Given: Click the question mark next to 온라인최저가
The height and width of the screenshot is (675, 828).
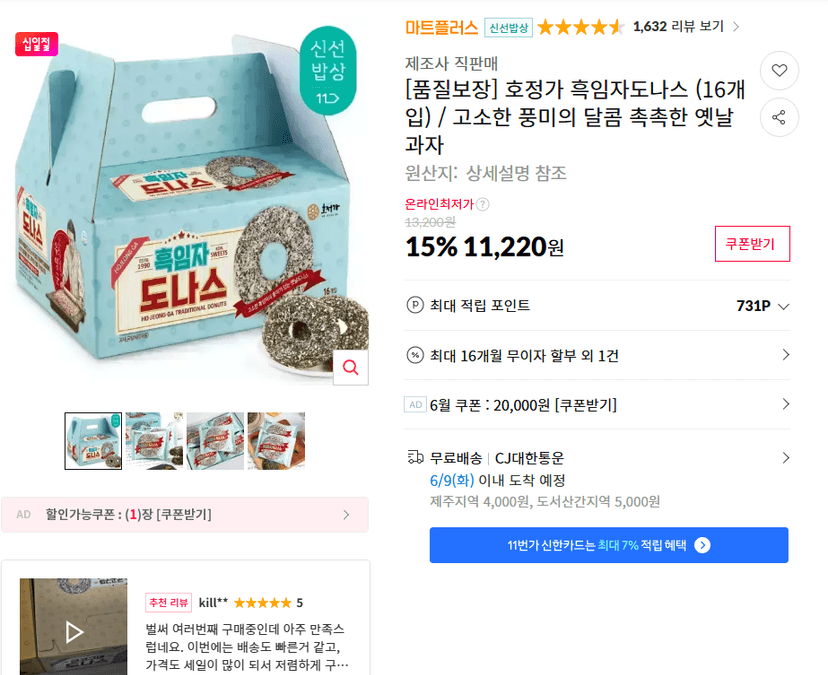Looking at the screenshot, I should pos(482,204).
